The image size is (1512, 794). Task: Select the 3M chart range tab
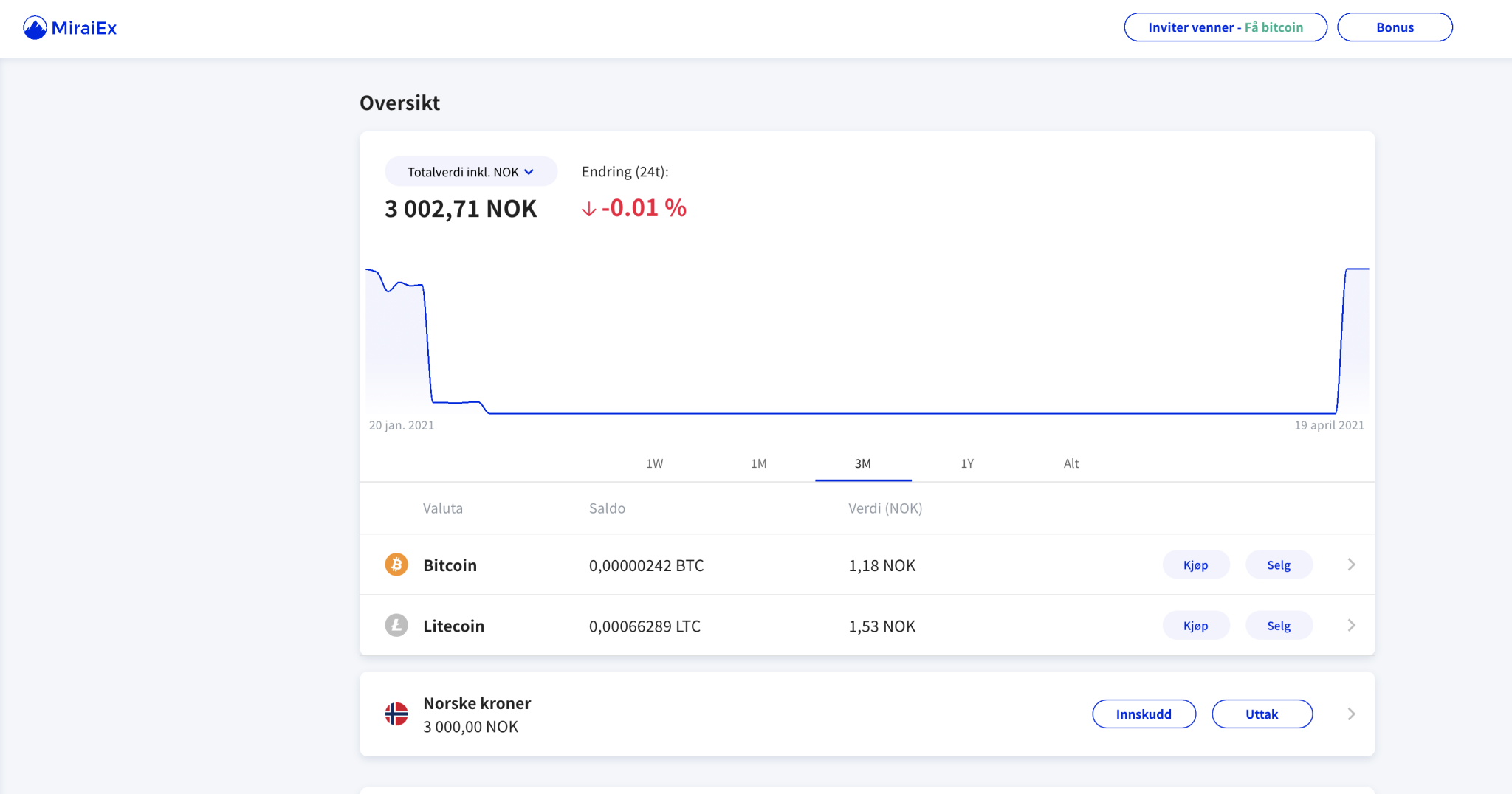pos(862,463)
